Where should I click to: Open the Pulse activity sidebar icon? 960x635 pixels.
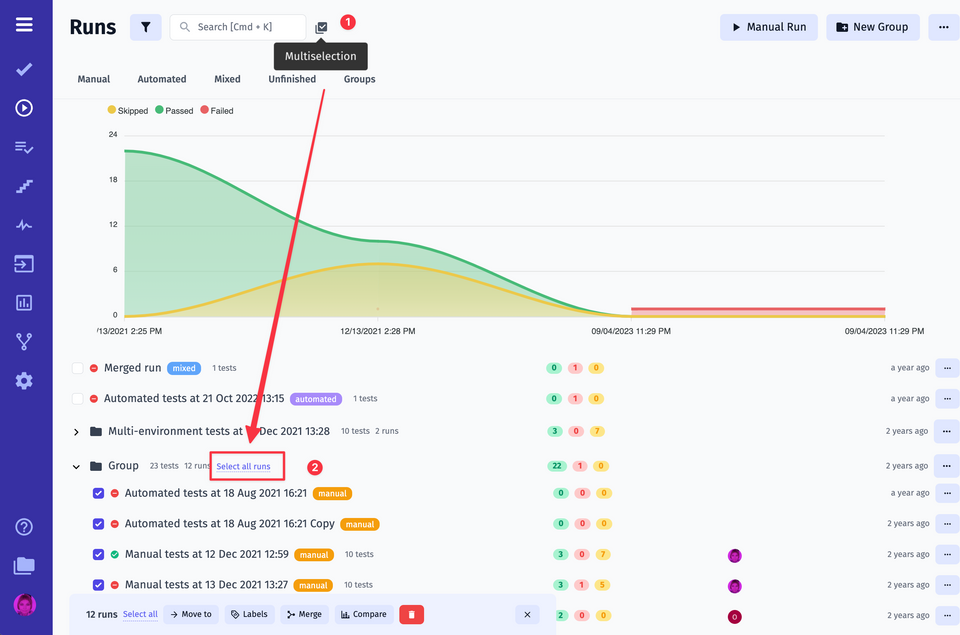24,225
